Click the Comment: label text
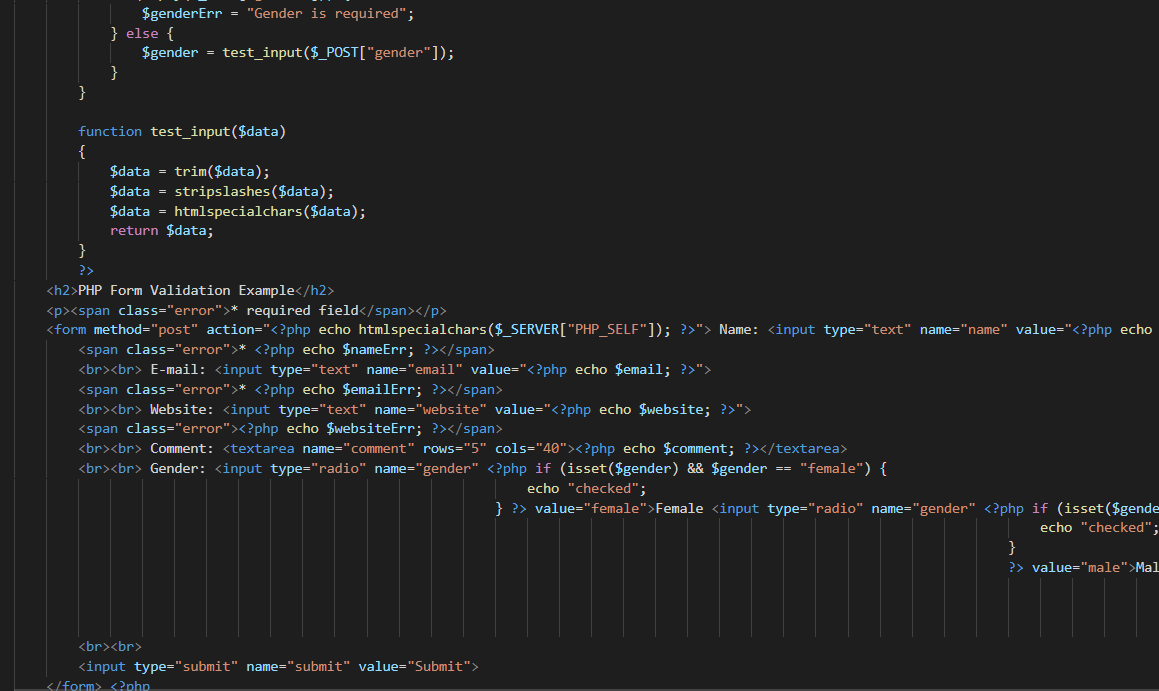Image resolution: width=1159 pixels, height=691 pixels. click(x=182, y=449)
